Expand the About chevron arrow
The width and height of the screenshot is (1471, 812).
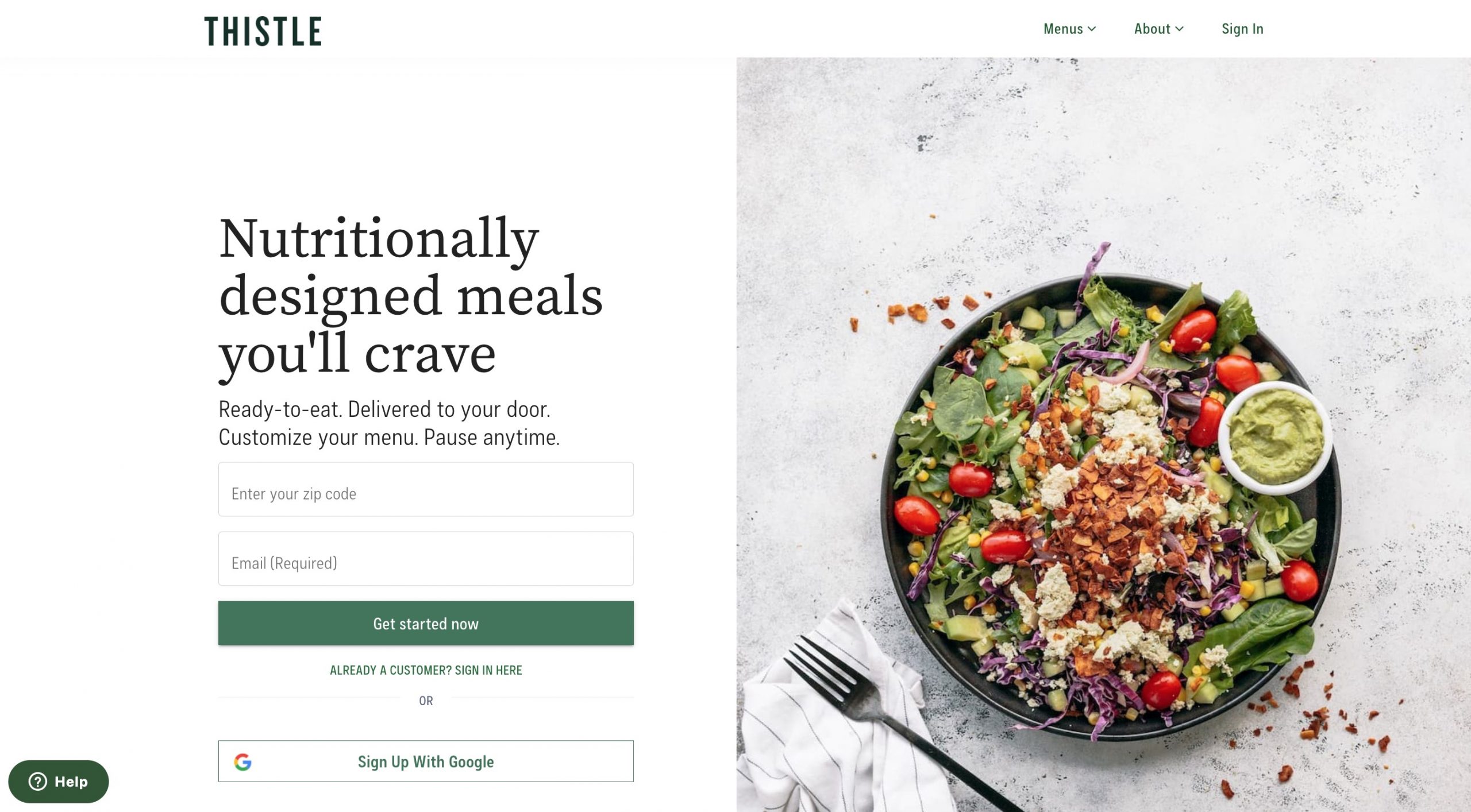click(1179, 29)
